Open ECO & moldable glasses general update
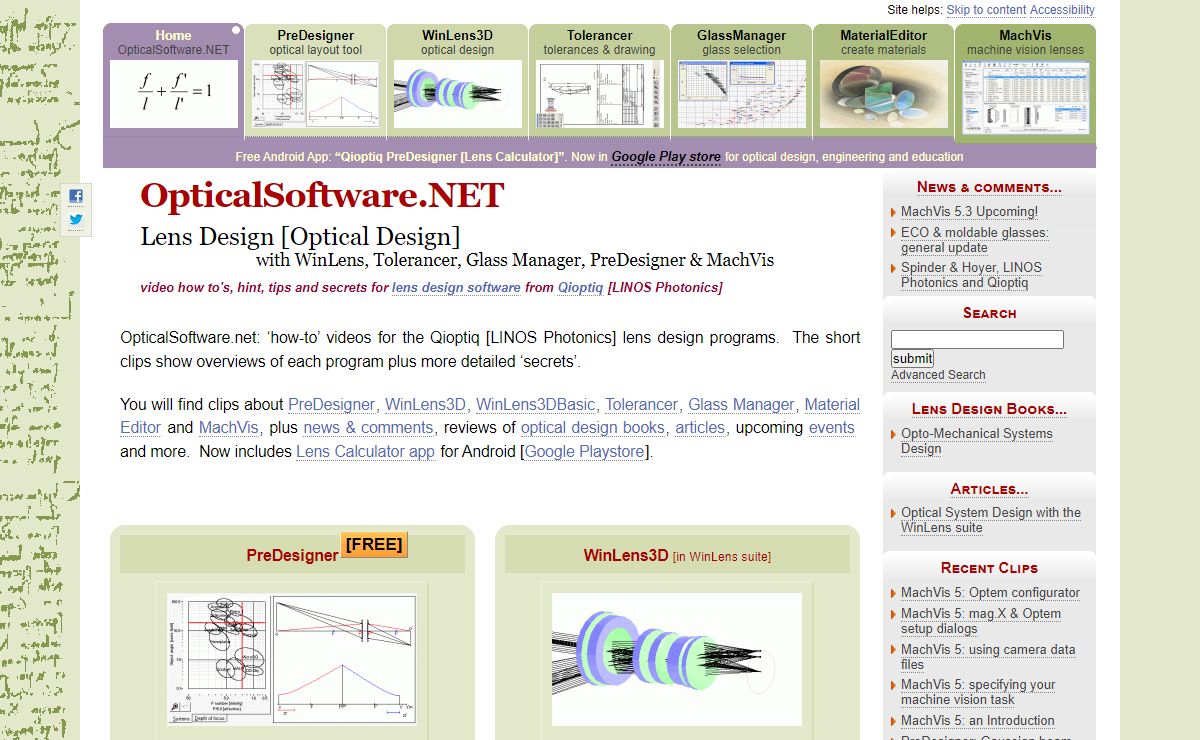 (x=975, y=240)
